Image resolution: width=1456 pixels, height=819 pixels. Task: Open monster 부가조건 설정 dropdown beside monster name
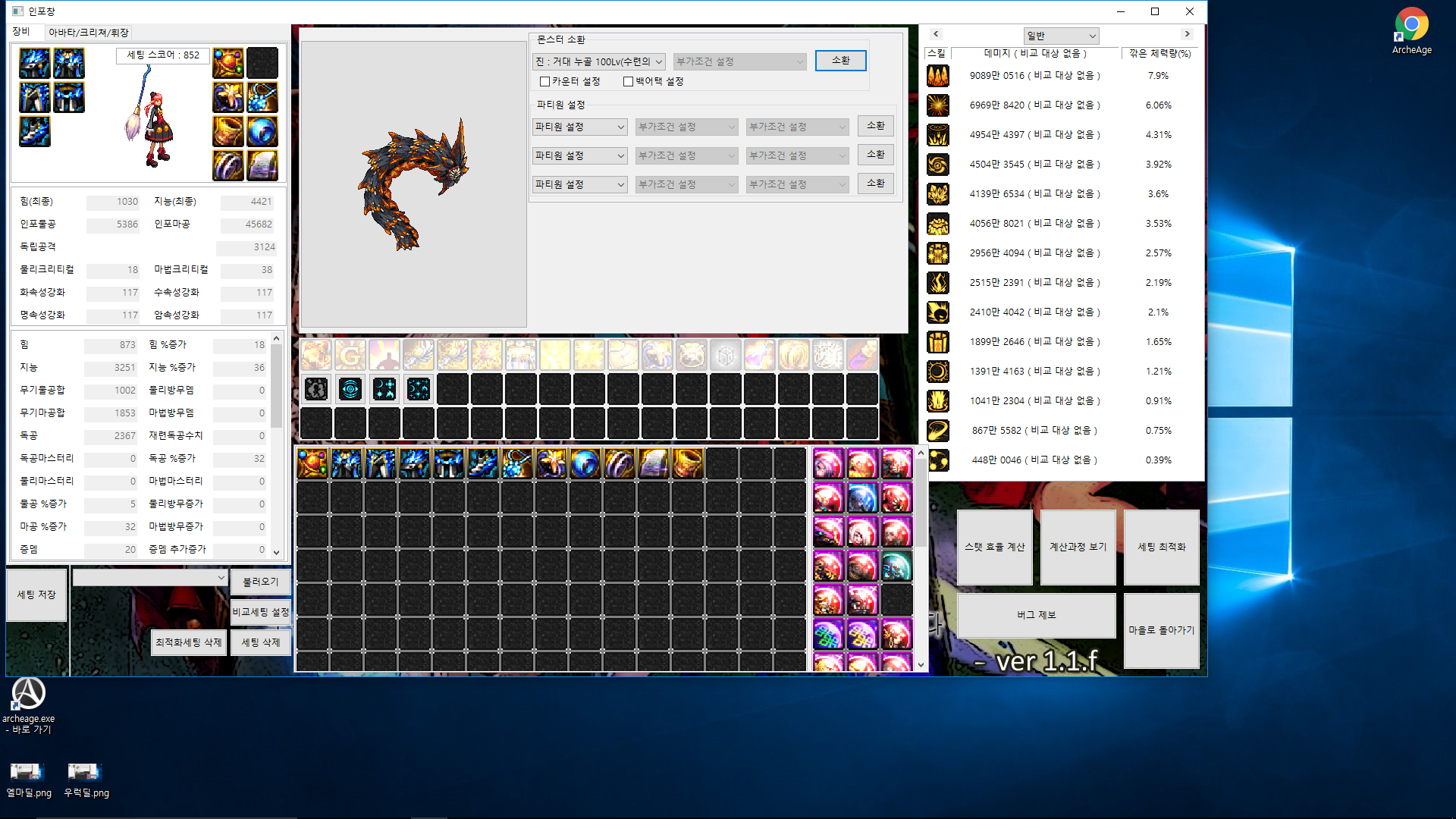(739, 61)
